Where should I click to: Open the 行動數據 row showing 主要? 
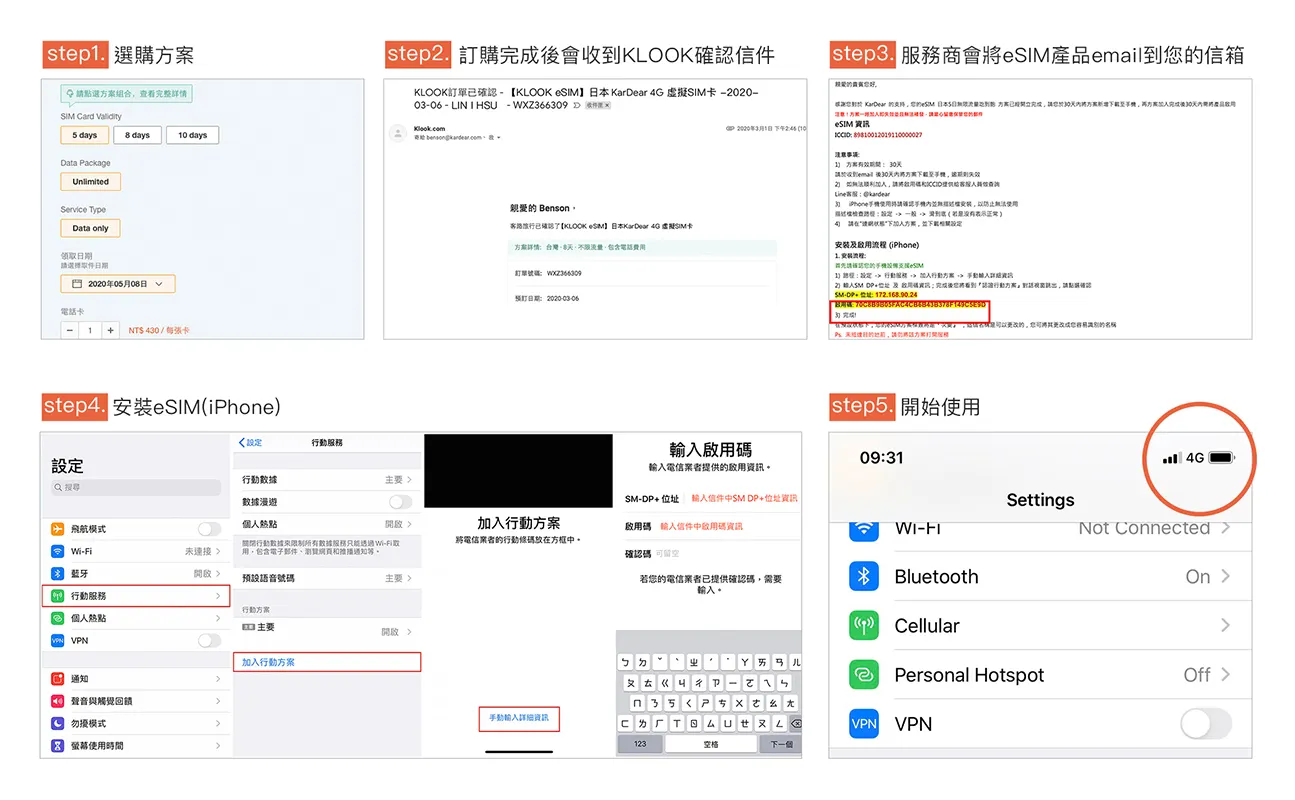[x=327, y=480]
